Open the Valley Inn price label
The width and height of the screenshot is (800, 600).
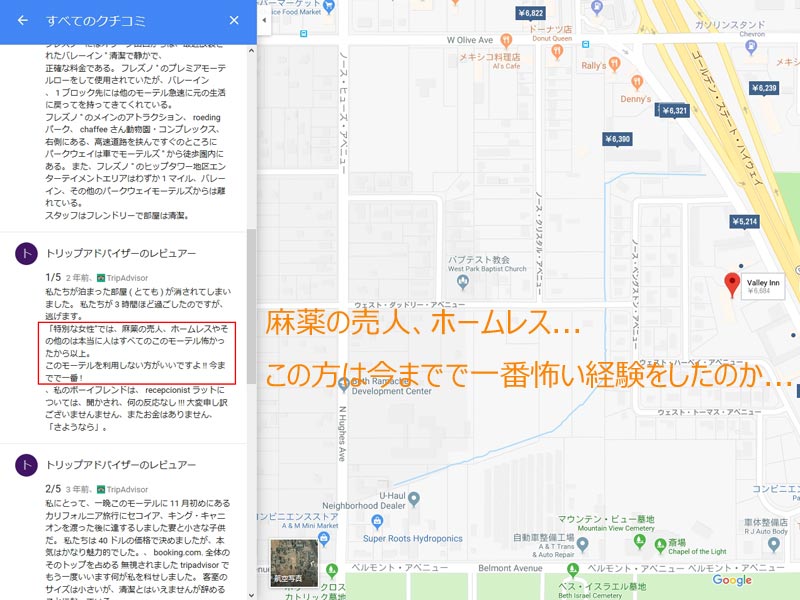(x=763, y=286)
